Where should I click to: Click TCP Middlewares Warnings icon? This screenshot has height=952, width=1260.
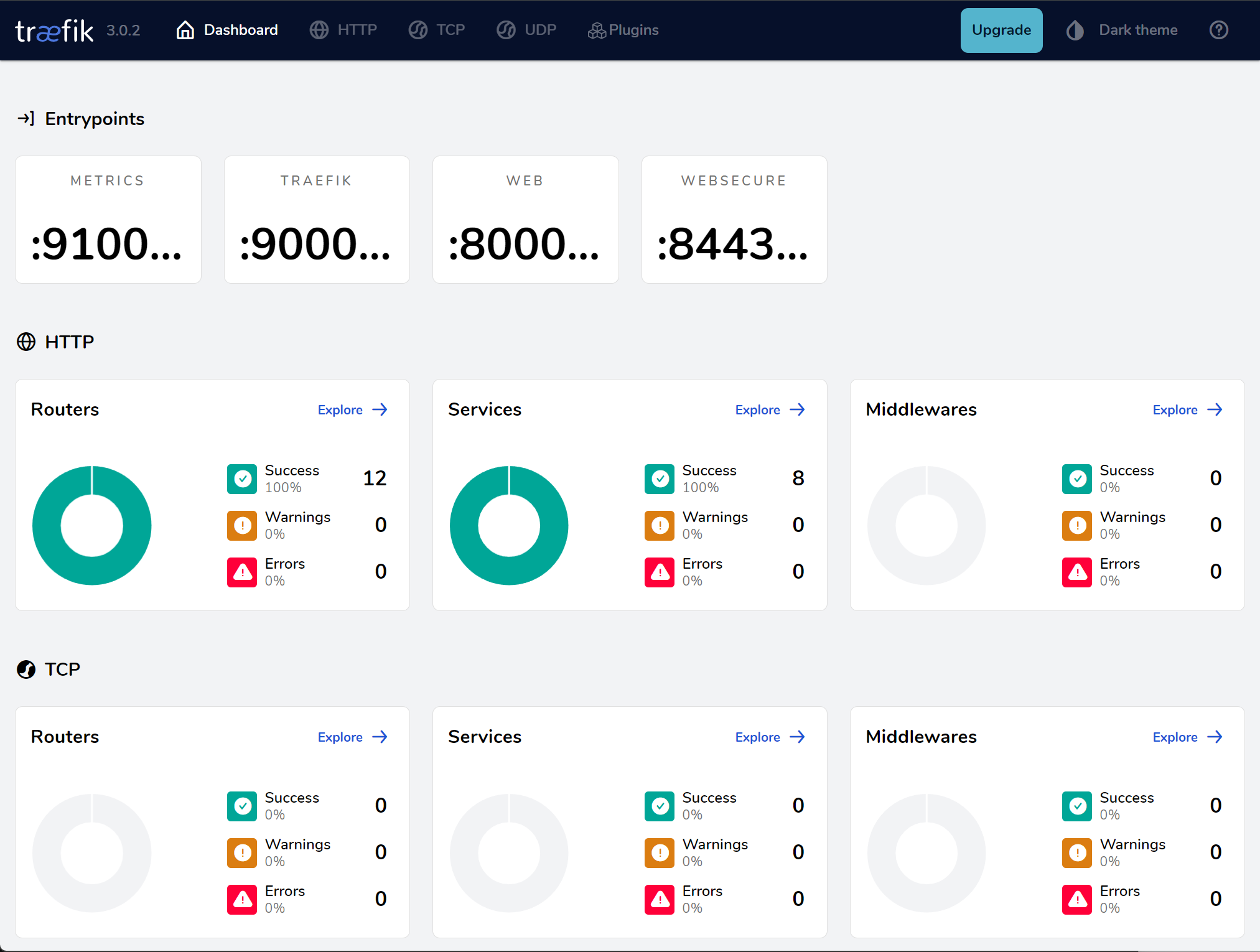1077,852
